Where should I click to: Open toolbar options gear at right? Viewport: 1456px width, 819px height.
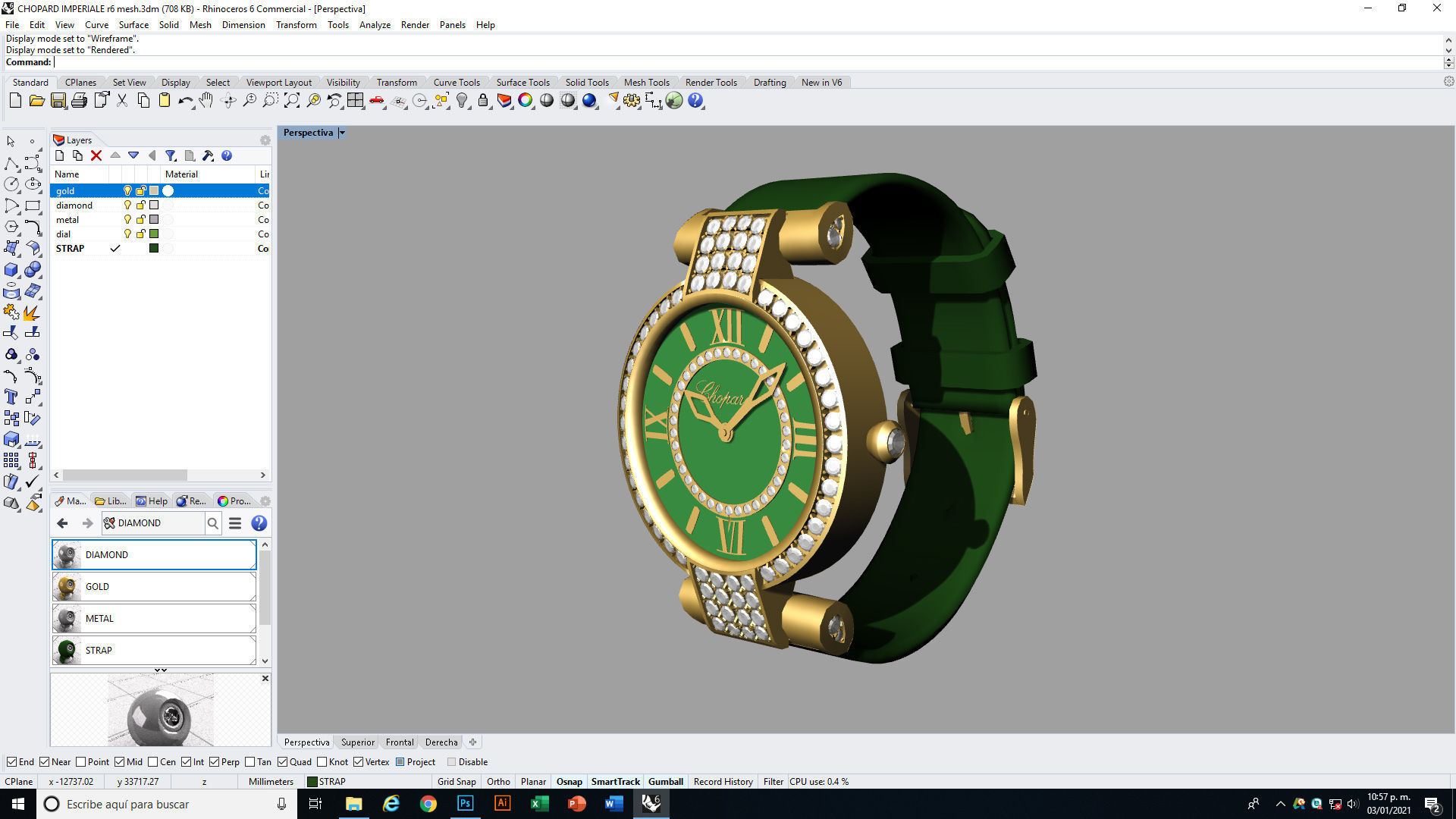[1448, 81]
